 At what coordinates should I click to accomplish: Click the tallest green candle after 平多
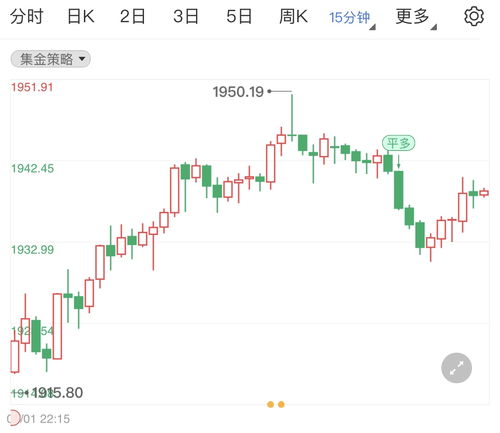[398, 190]
